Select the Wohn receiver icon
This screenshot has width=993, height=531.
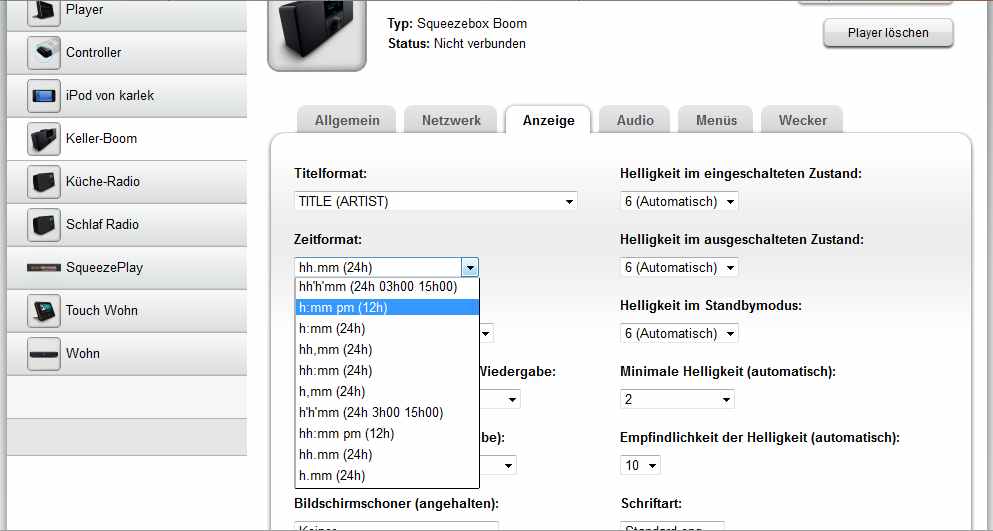pos(44,353)
